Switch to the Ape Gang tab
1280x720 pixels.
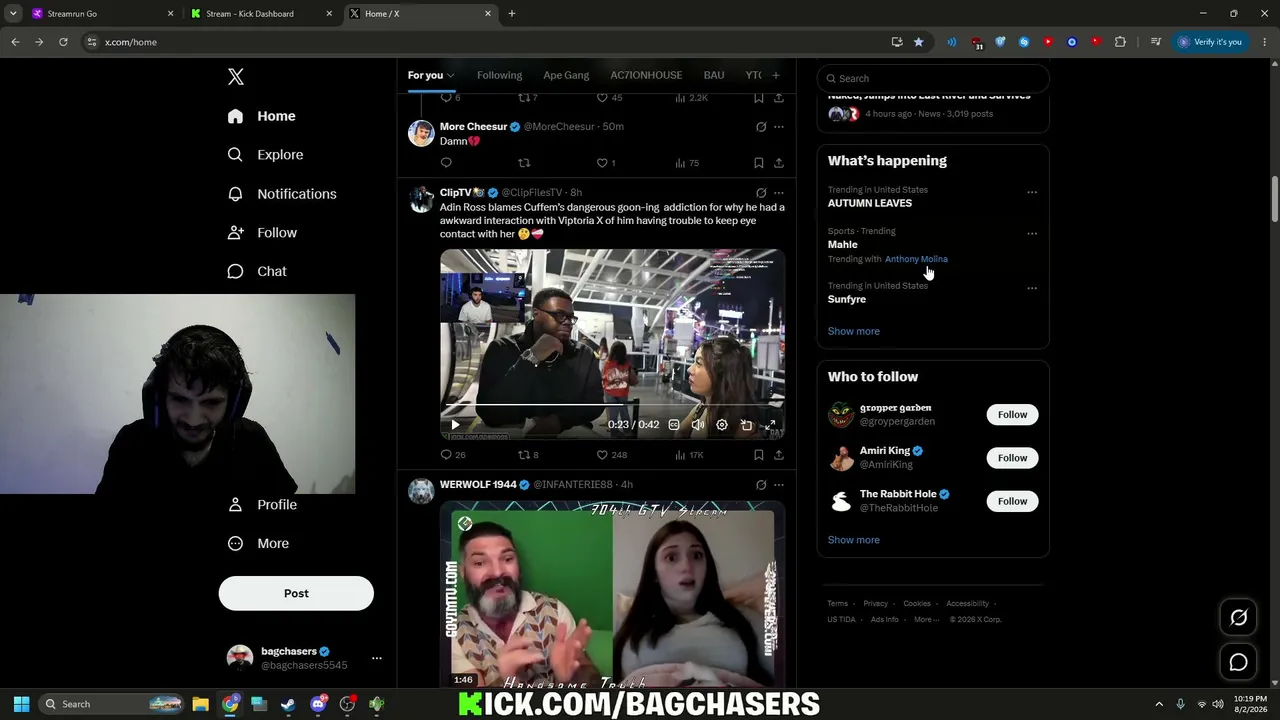[x=566, y=75]
